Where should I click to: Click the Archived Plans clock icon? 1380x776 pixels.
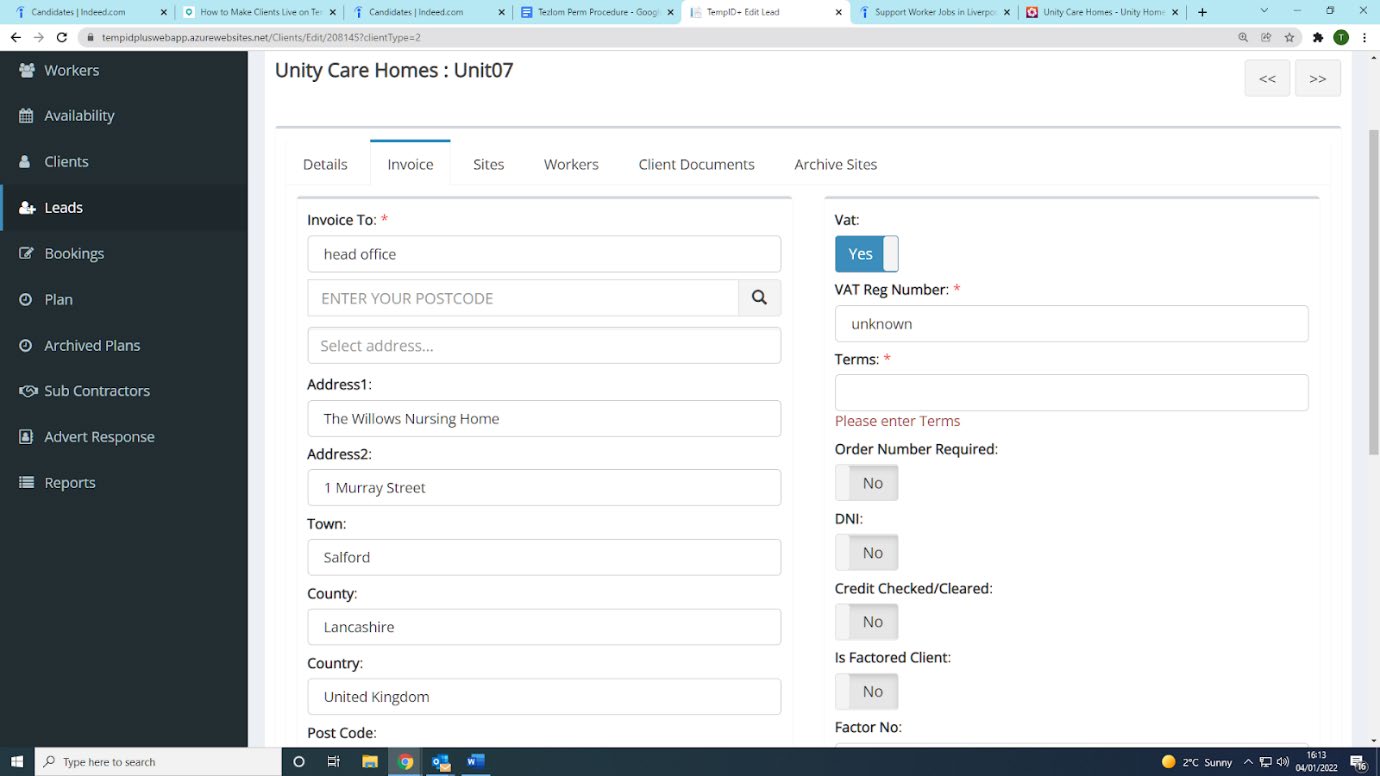(x=27, y=345)
